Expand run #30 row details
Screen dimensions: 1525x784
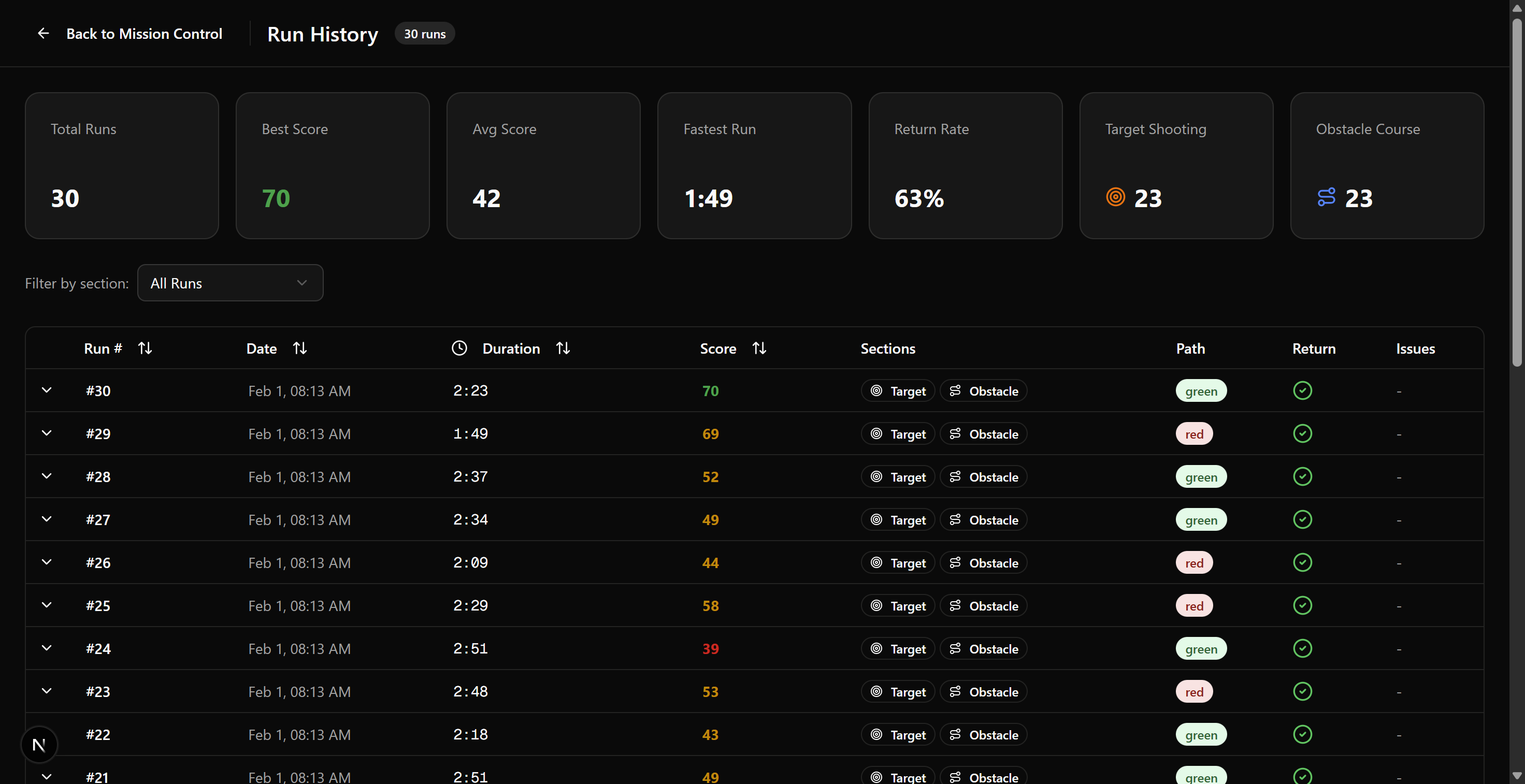point(47,390)
